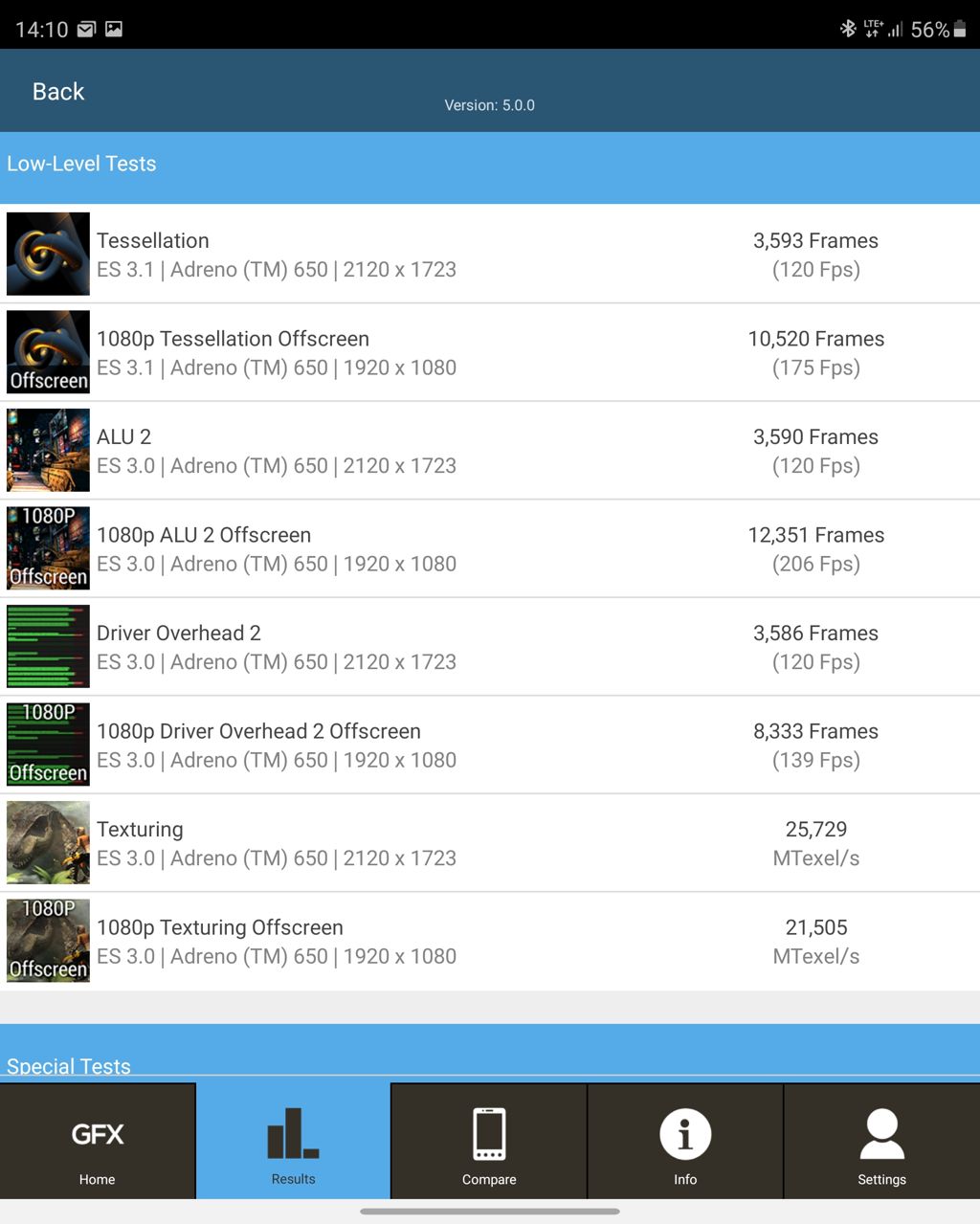Tap the 1080p ALU 2 Offscreen icon
Image resolution: width=980 pixels, height=1224 pixels.
(48, 548)
